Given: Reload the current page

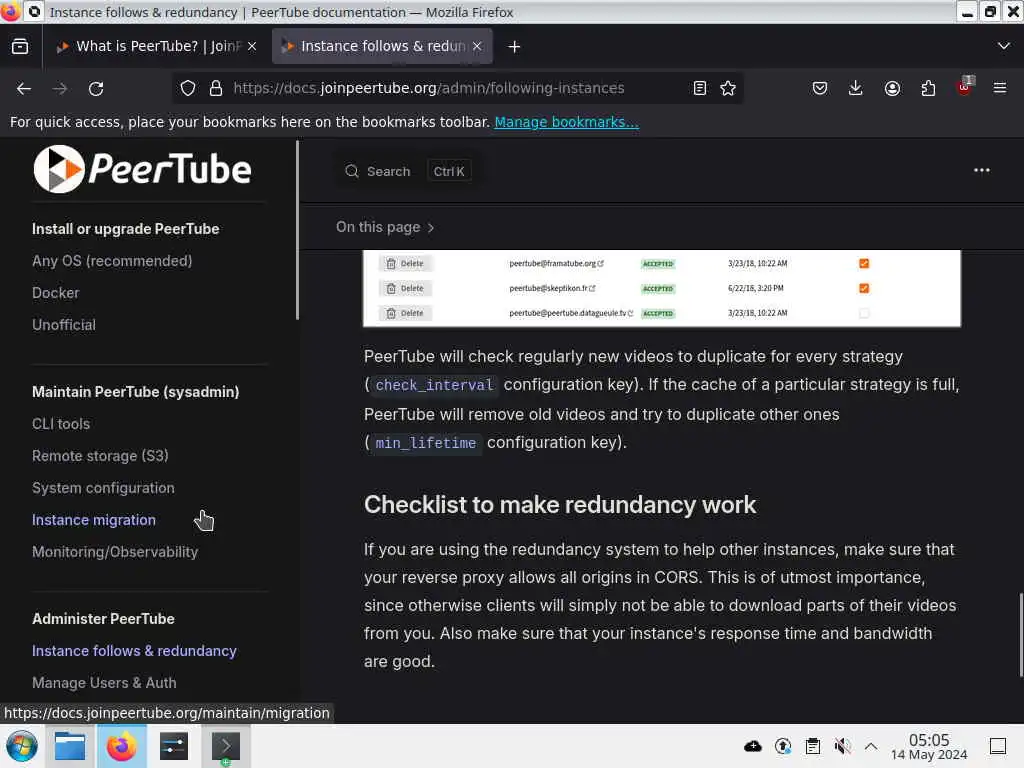Looking at the screenshot, I should click(96, 88).
